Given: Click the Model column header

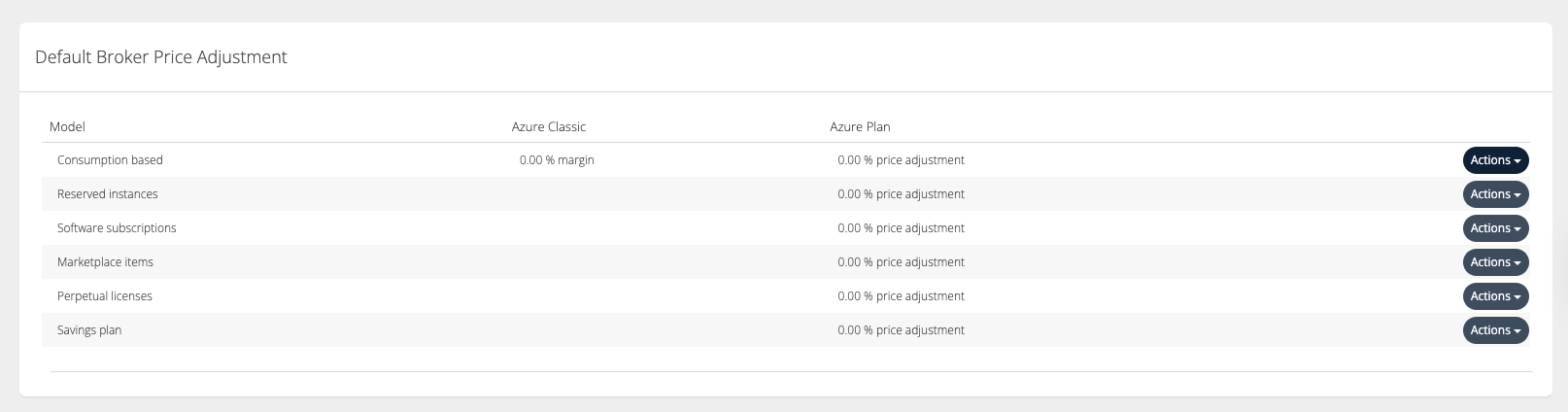Looking at the screenshot, I should tap(68, 126).
